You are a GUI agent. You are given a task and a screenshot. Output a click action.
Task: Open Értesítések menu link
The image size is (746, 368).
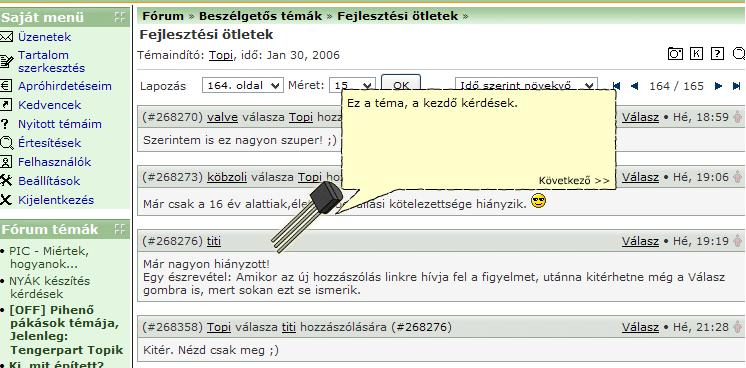point(49,143)
